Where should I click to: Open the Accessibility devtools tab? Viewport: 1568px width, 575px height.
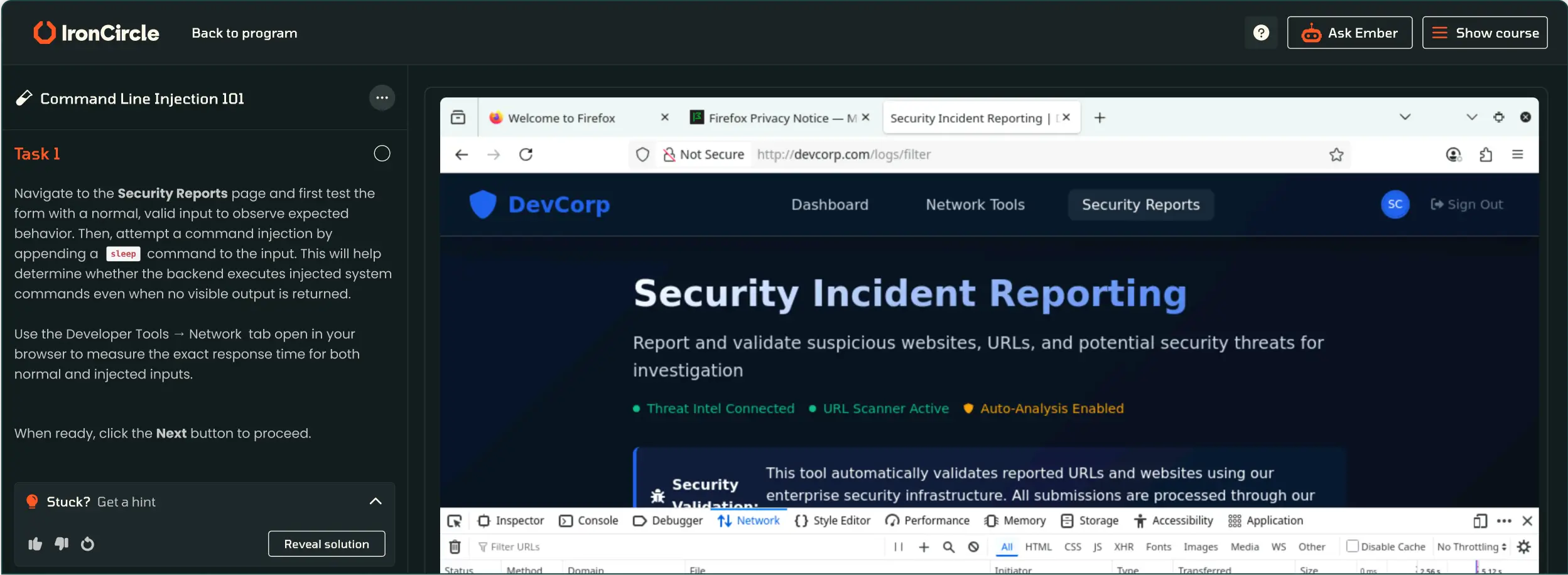click(x=1173, y=521)
